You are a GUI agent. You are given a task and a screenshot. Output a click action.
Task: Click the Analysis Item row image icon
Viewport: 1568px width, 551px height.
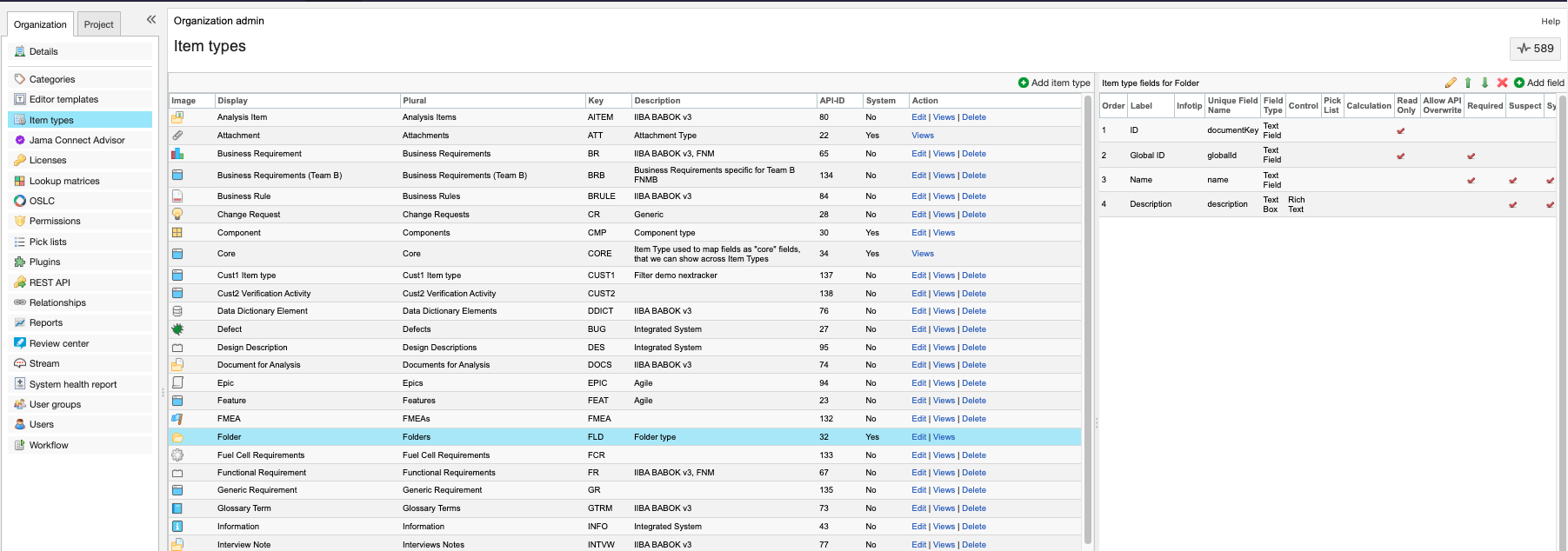(x=177, y=117)
